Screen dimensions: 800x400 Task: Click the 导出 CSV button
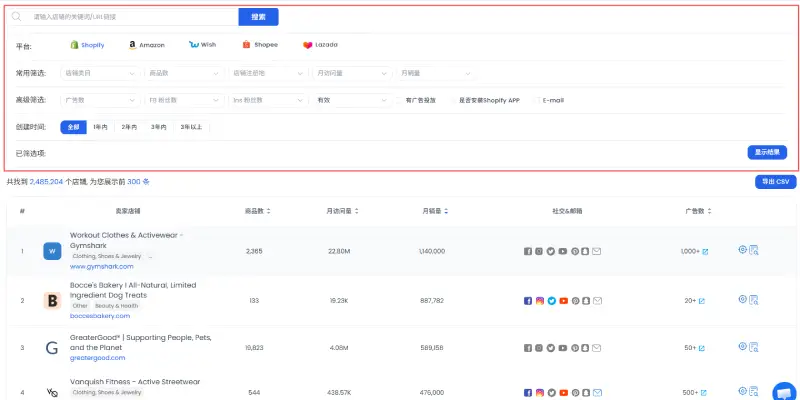point(776,182)
